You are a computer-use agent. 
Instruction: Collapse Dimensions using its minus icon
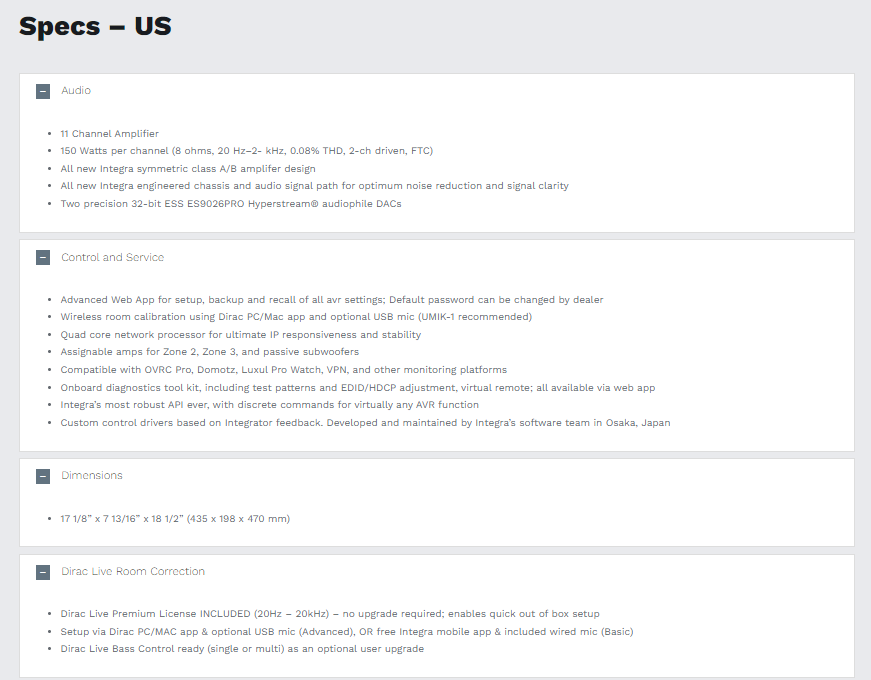tap(43, 476)
